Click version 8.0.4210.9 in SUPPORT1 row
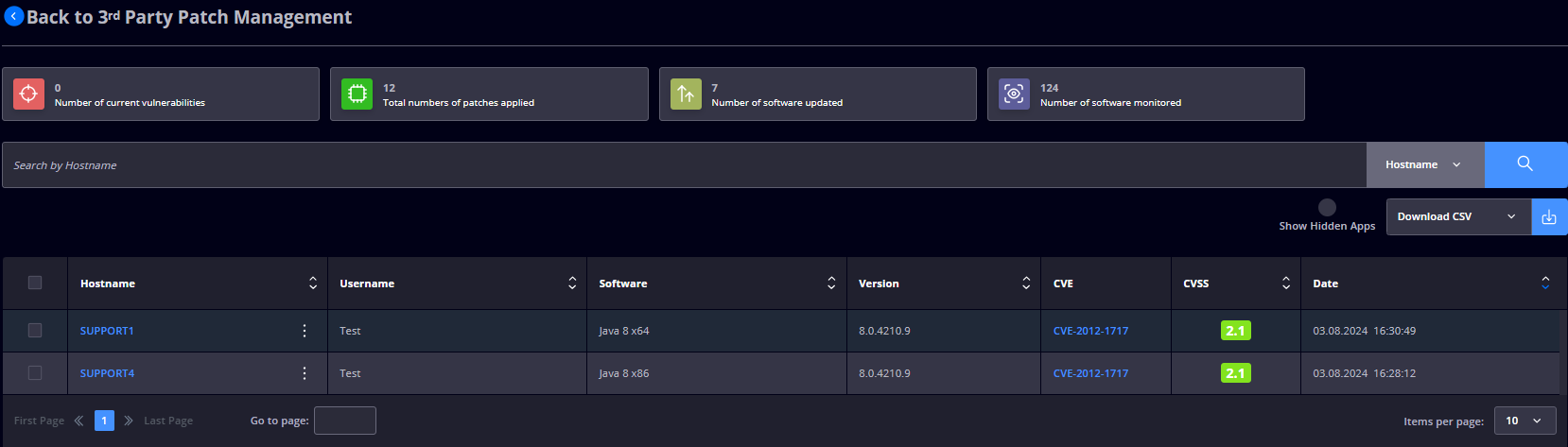1568x447 pixels. click(x=884, y=331)
